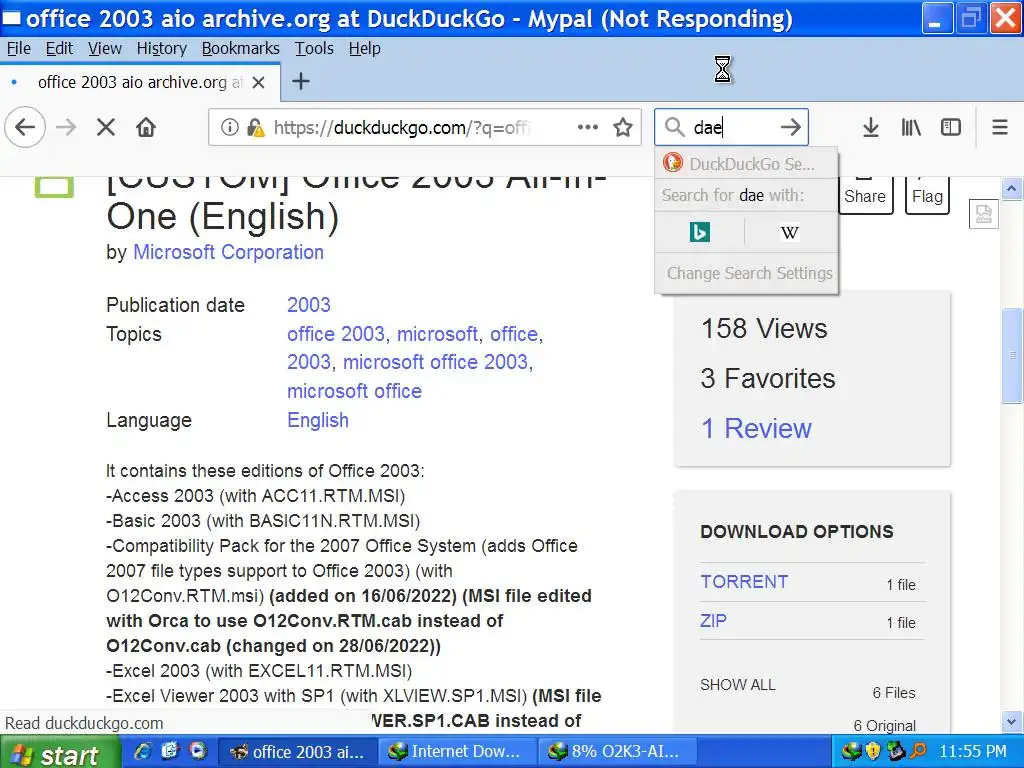Open a new tab with plus button
The height and width of the screenshot is (768, 1024).
tap(300, 82)
